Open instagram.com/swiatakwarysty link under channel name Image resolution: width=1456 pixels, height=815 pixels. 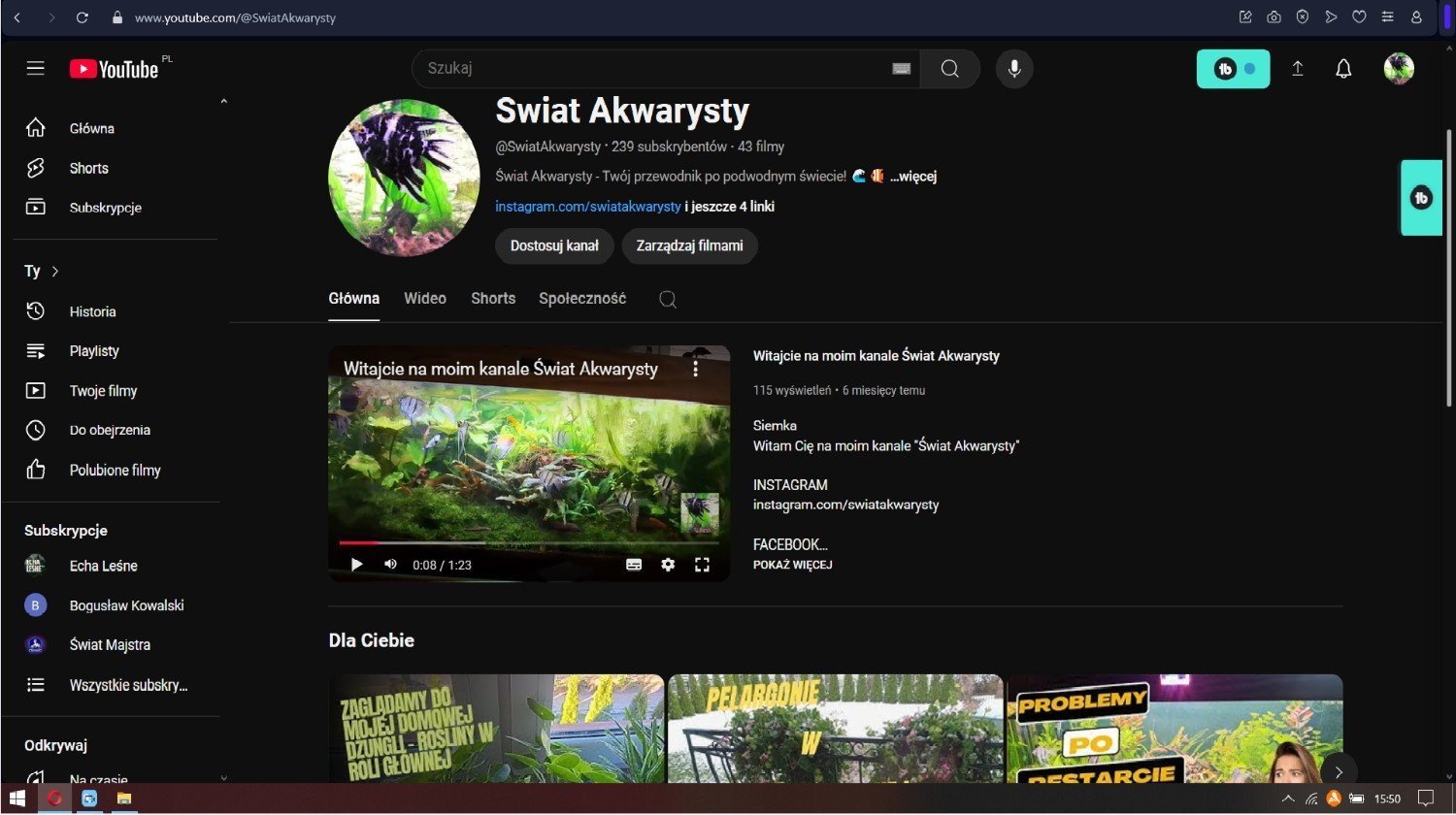tap(588, 207)
